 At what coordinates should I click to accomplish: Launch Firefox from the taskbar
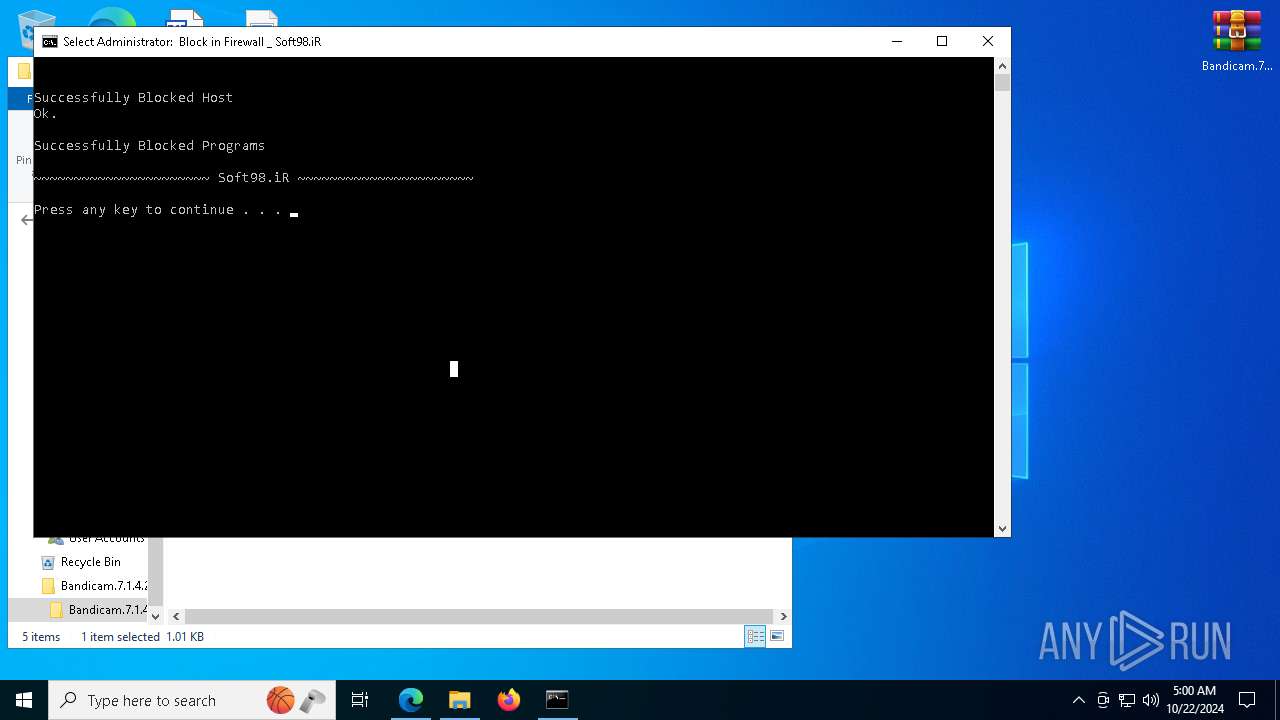tap(509, 700)
